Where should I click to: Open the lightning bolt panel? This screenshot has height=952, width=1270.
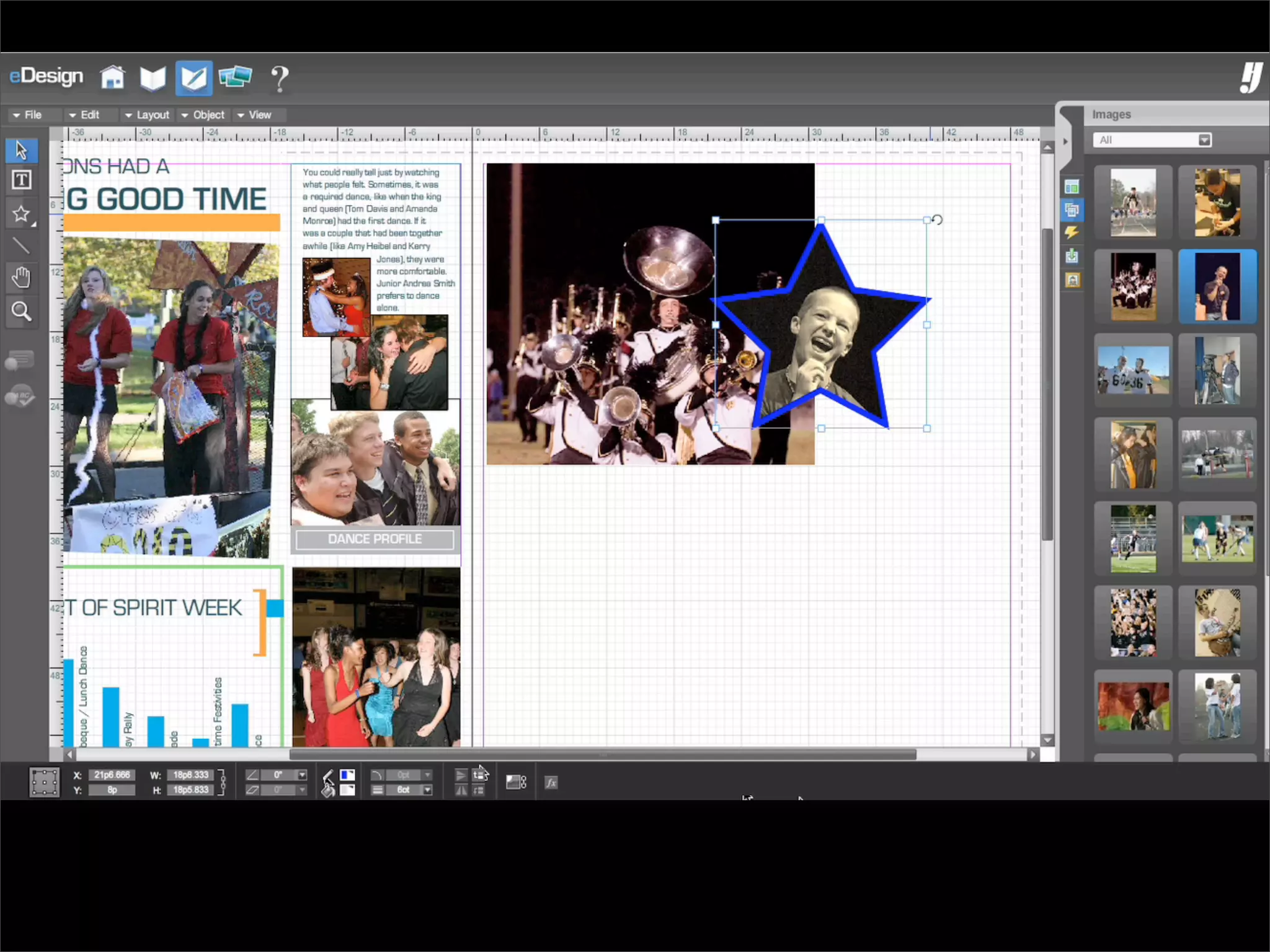click(x=1072, y=233)
